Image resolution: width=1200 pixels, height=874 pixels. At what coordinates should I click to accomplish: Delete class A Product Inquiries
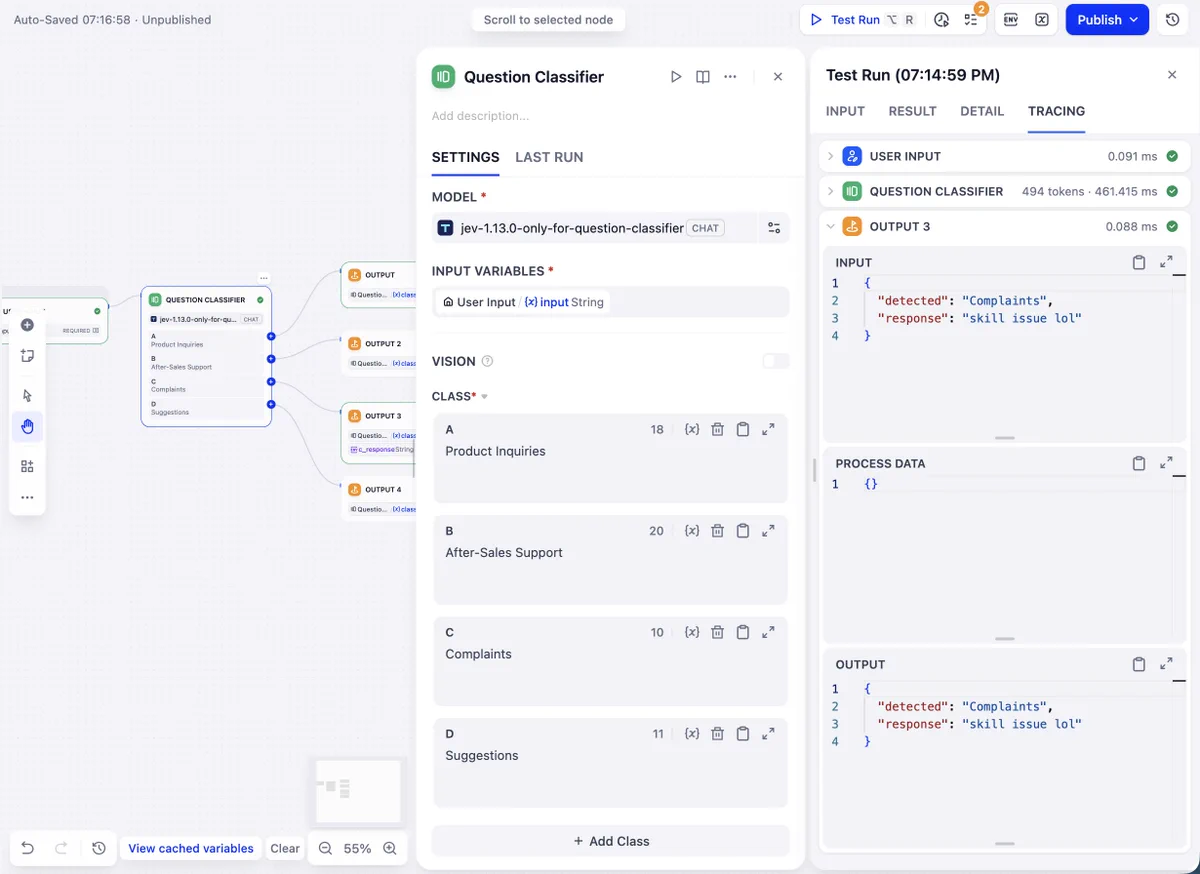(717, 429)
